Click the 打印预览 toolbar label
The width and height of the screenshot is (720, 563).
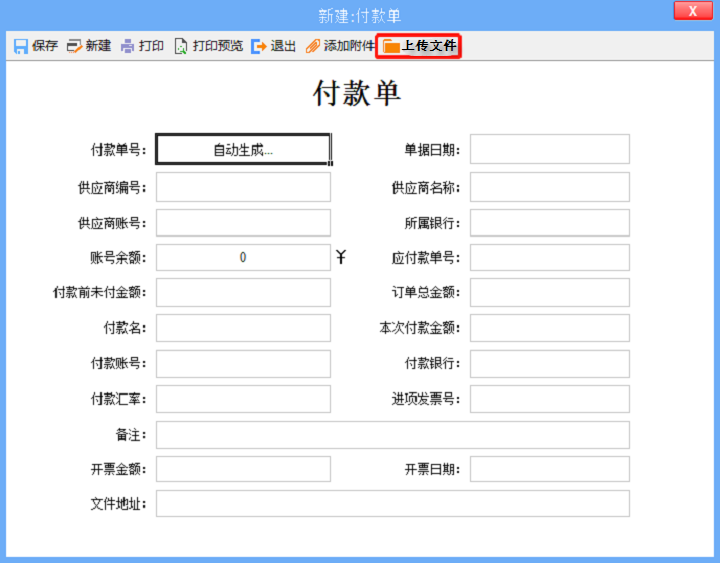[x=218, y=46]
